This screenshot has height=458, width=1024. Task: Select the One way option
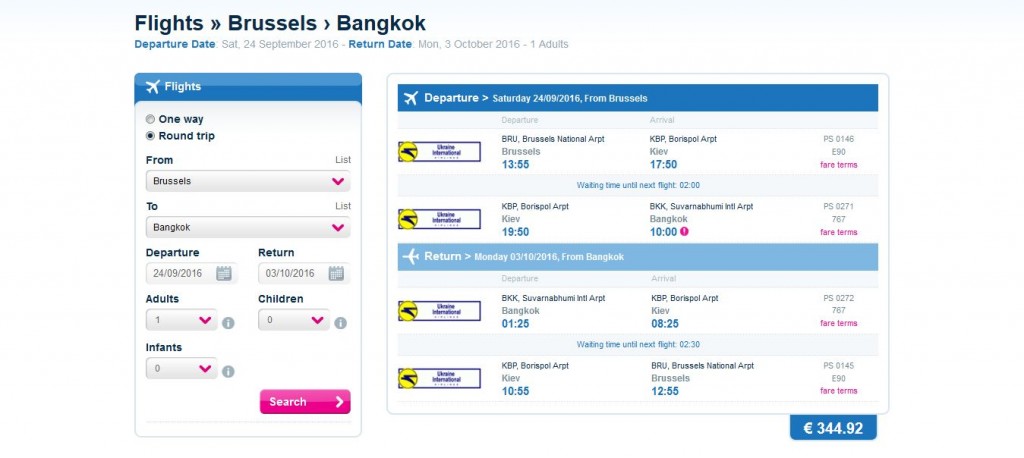click(151, 119)
